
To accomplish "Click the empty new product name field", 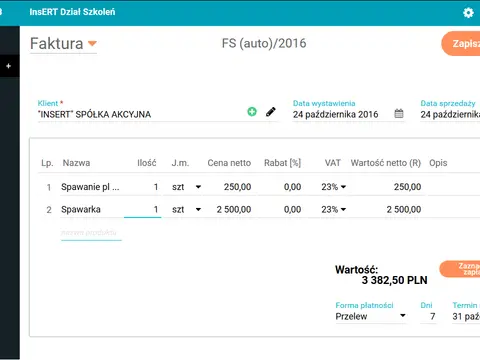I will point(91,233).
